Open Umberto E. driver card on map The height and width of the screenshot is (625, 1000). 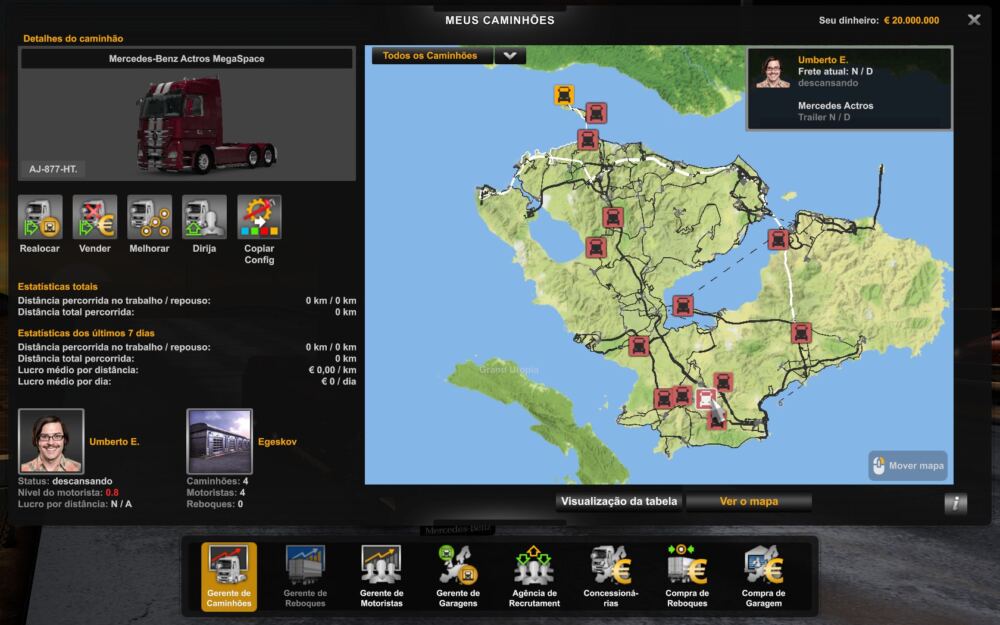[x=849, y=88]
